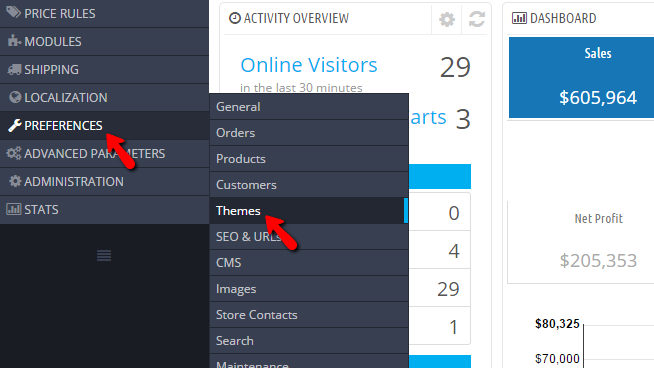
Task: Click the Activity Overview heading
Action: (296, 18)
